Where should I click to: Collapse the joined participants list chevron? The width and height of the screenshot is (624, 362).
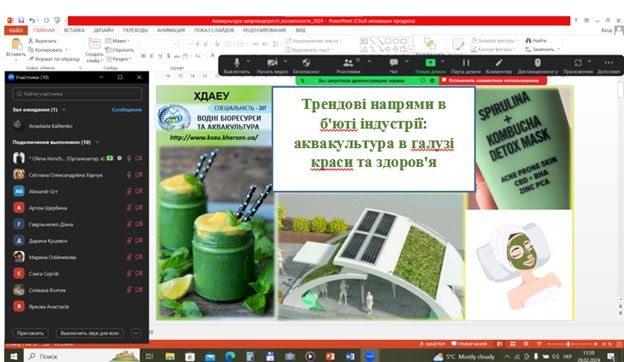tap(97, 142)
